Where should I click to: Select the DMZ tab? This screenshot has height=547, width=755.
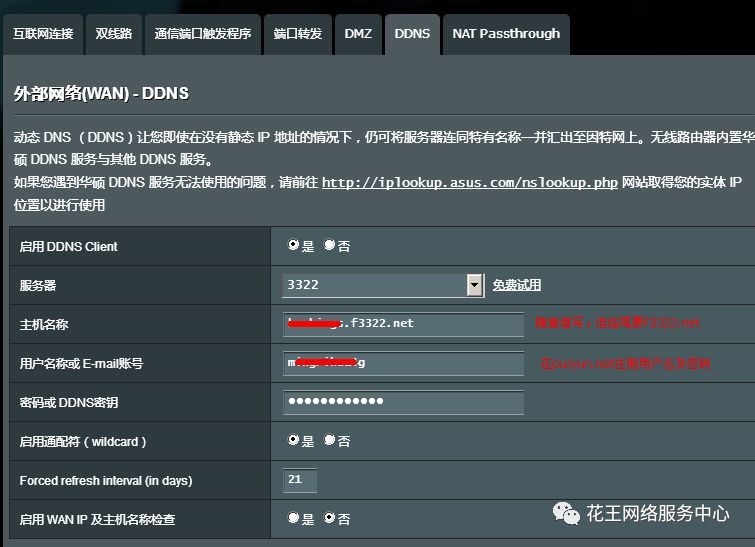coord(358,34)
